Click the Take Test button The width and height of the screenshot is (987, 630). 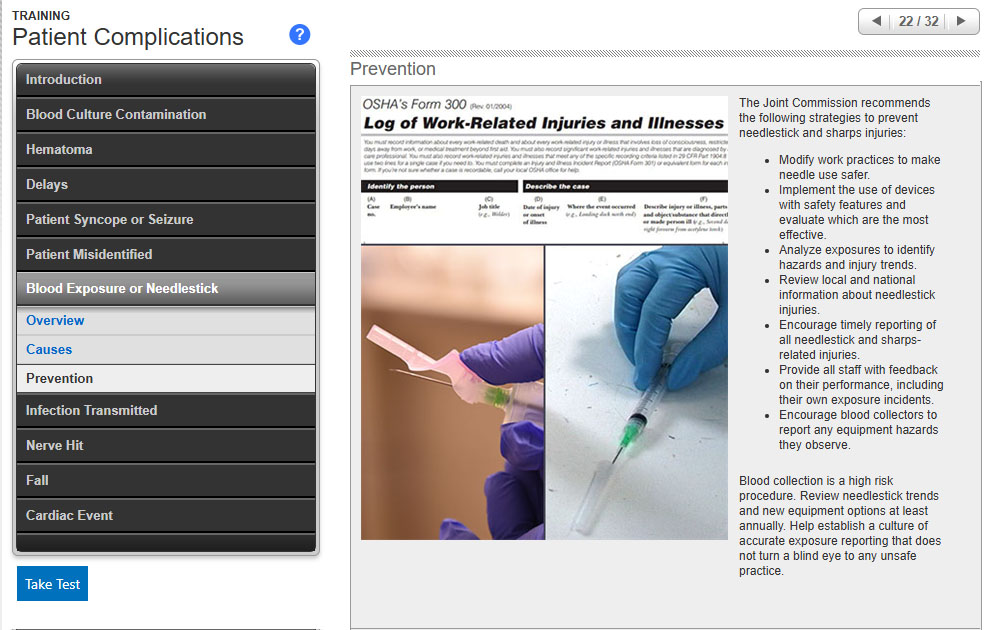point(52,584)
